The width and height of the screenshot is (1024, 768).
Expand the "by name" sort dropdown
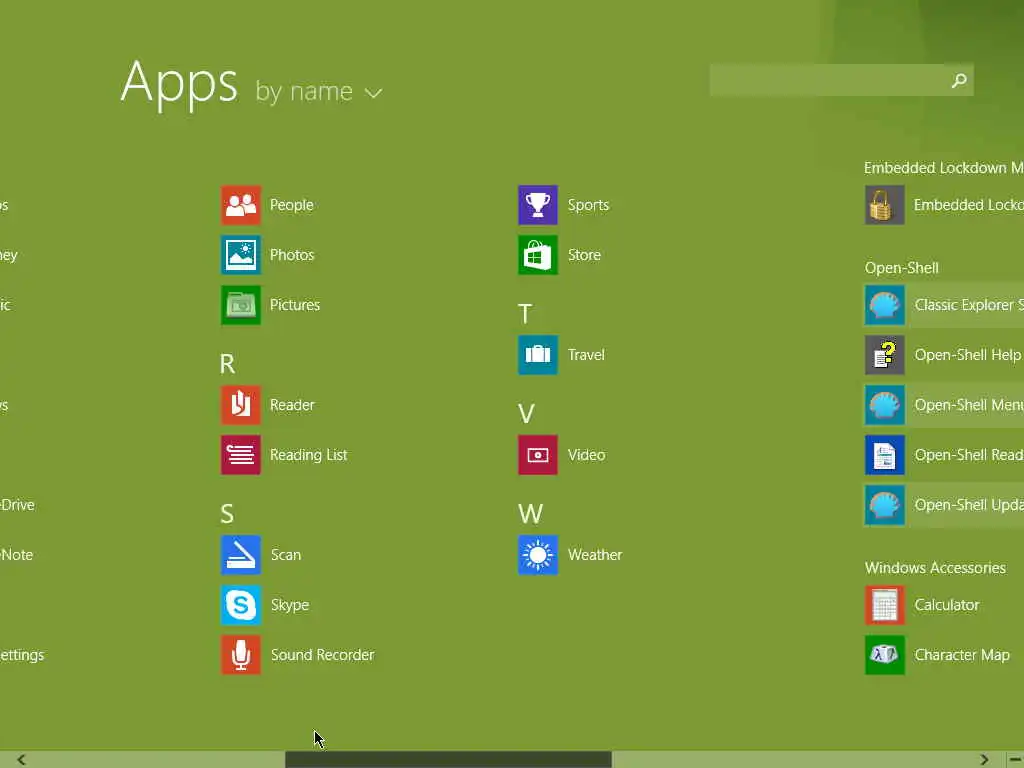coord(319,91)
